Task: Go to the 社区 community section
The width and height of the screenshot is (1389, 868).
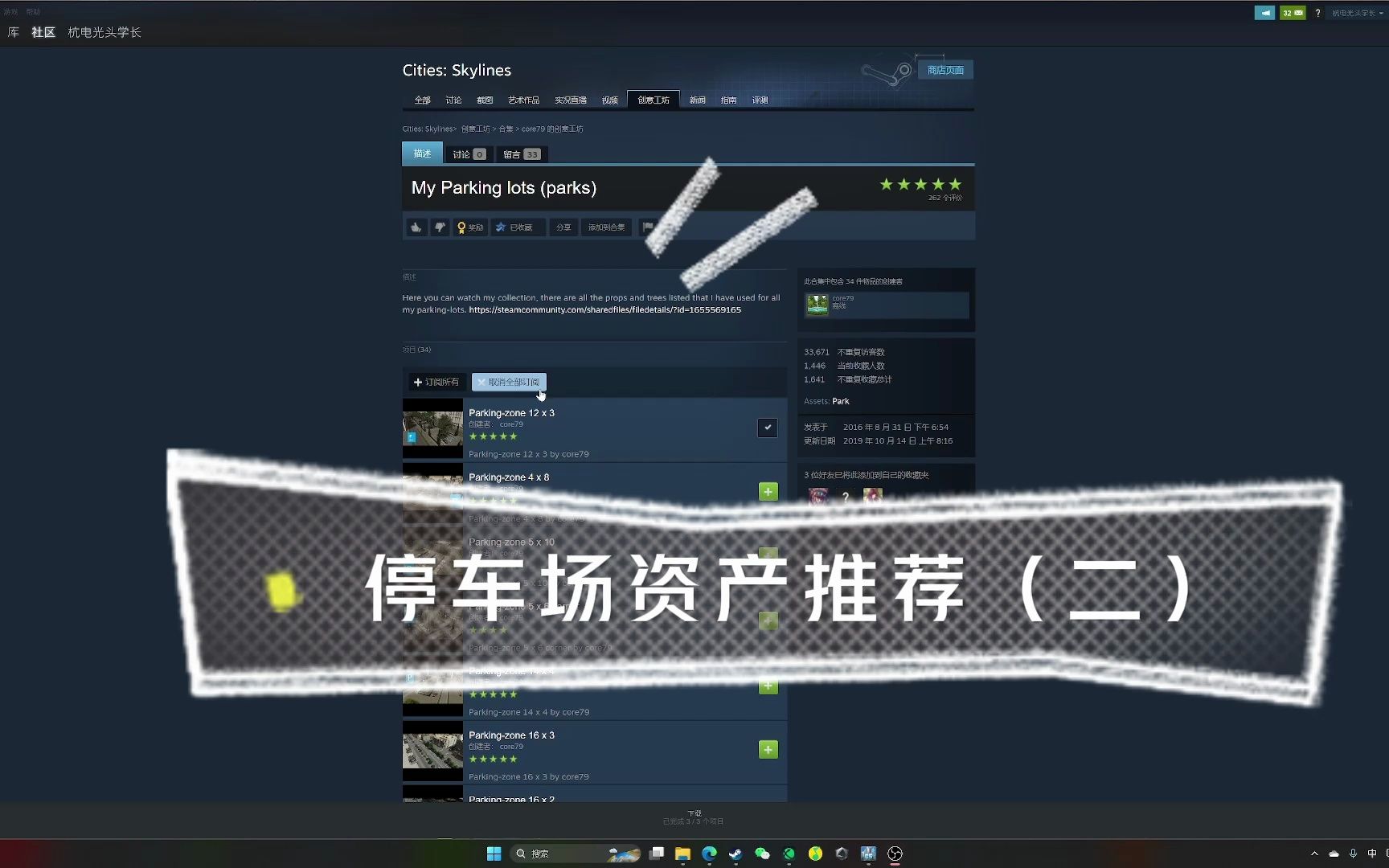Action: tap(43, 32)
